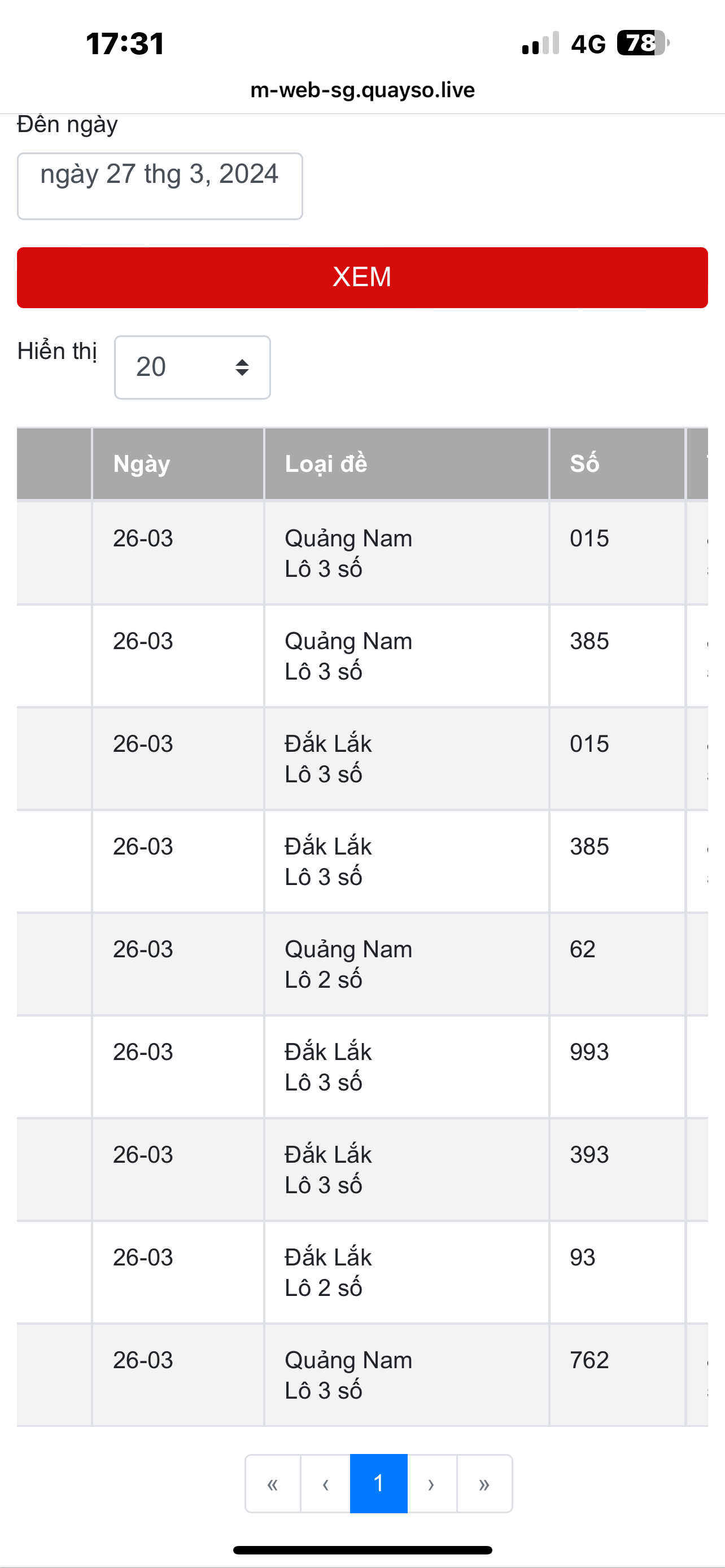Open the Hiển thị rows dropdown

[193, 367]
